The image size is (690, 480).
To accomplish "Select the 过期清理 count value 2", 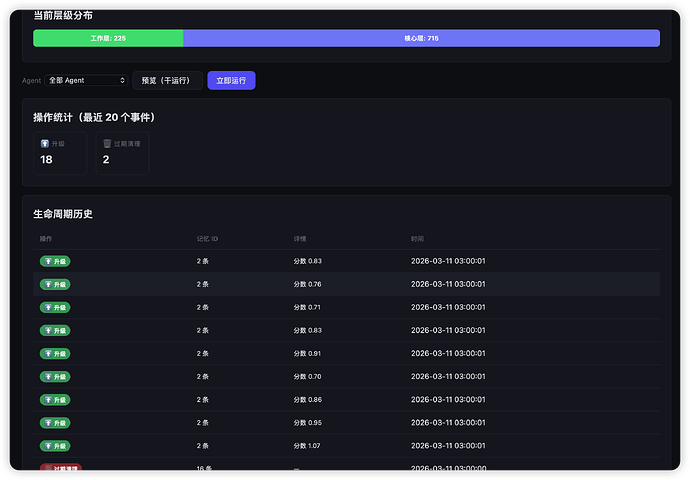I will click(106, 160).
